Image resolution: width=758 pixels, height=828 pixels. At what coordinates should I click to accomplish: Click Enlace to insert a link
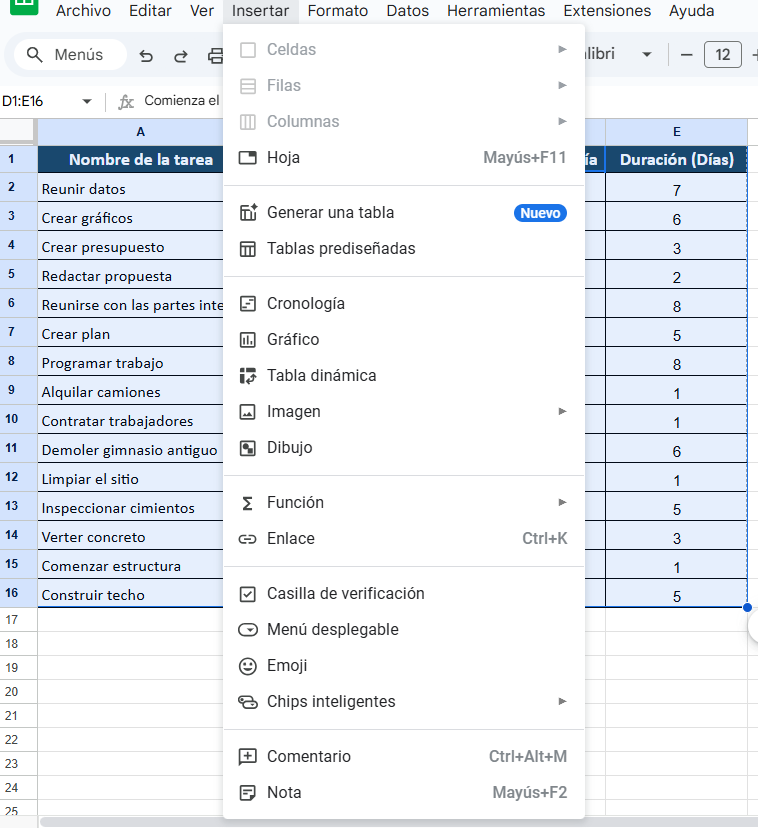click(291, 538)
